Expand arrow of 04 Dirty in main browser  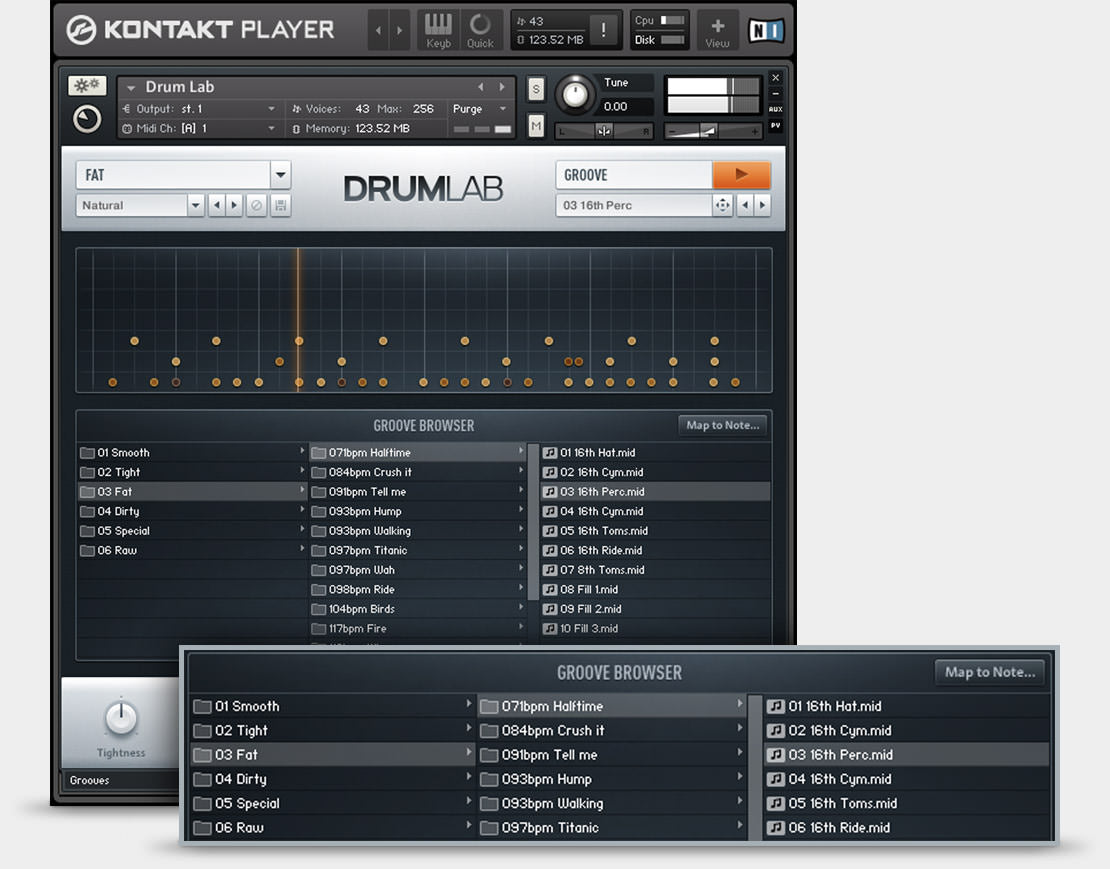pyautogui.click(x=302, y=510)
